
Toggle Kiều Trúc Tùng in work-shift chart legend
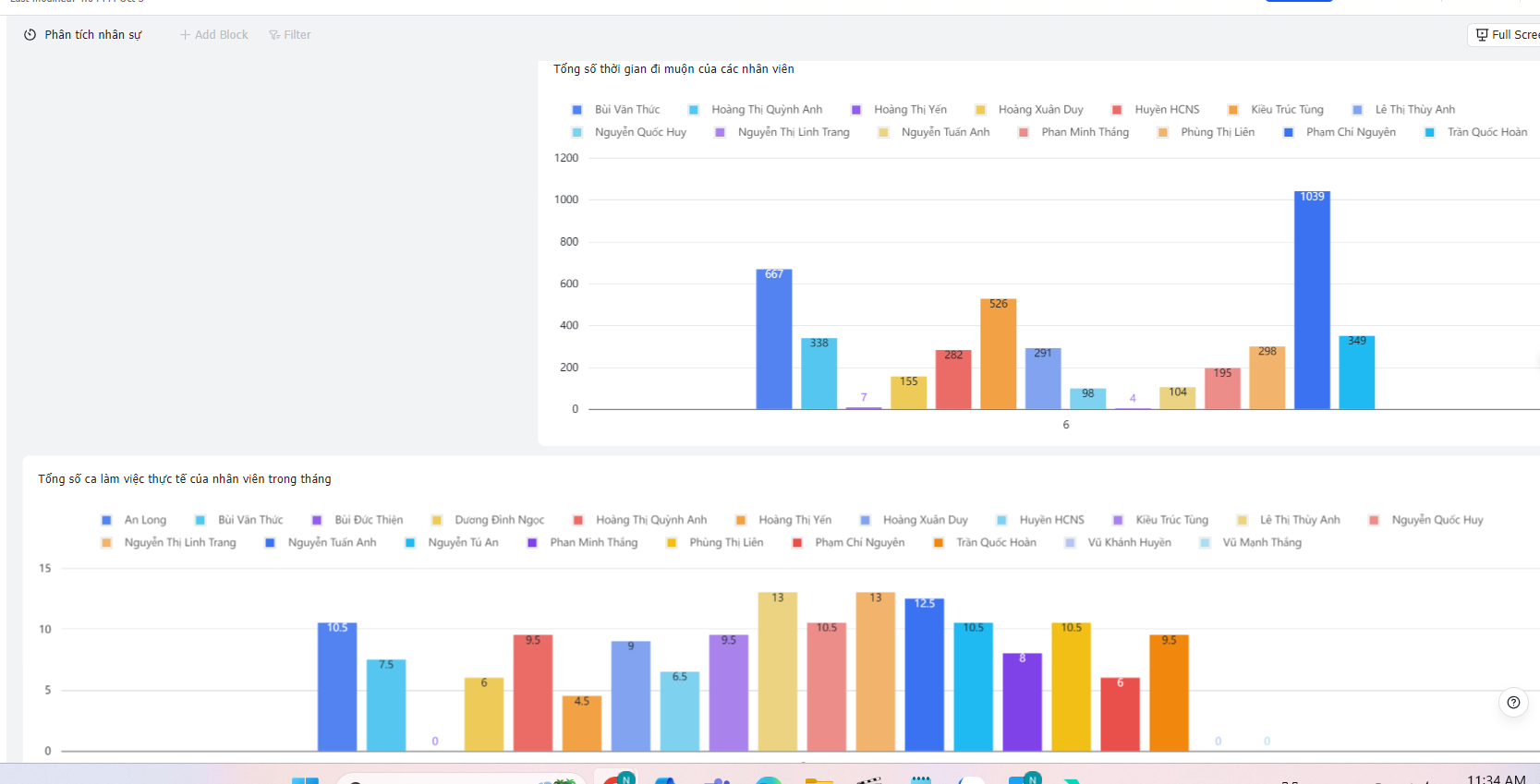tap(1160, 521)
